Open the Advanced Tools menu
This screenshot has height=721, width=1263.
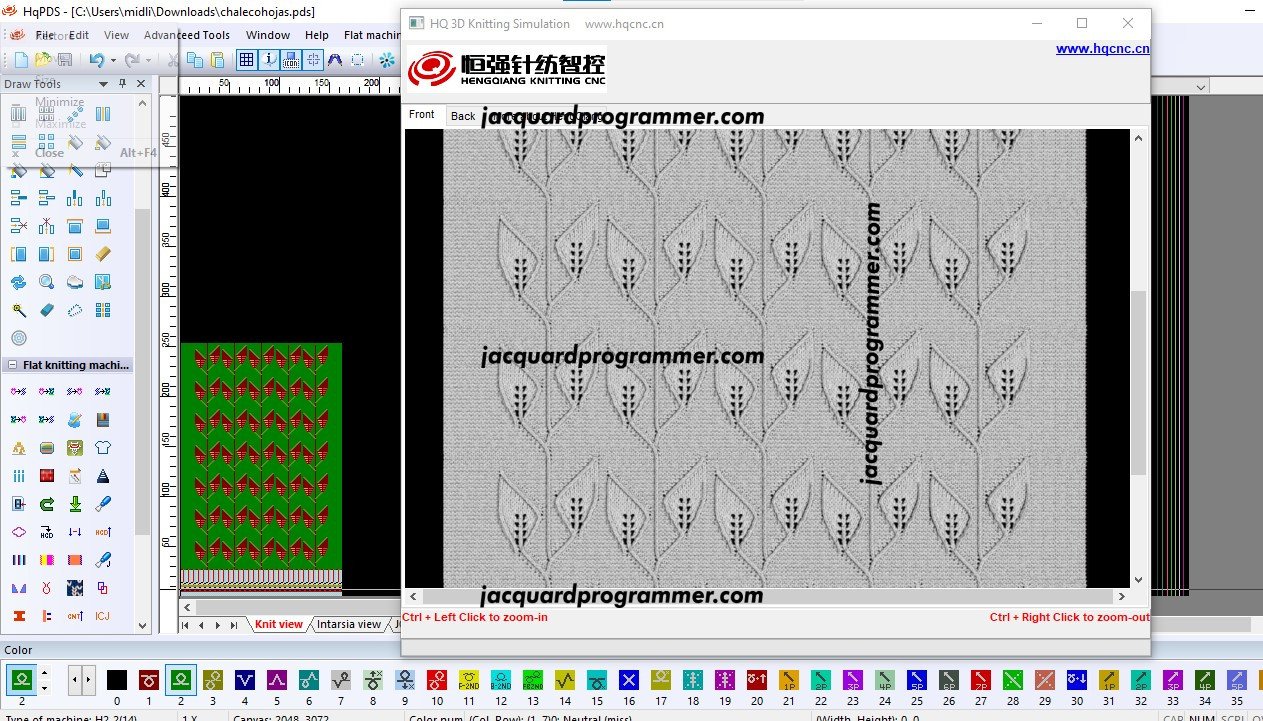[186, 35]
